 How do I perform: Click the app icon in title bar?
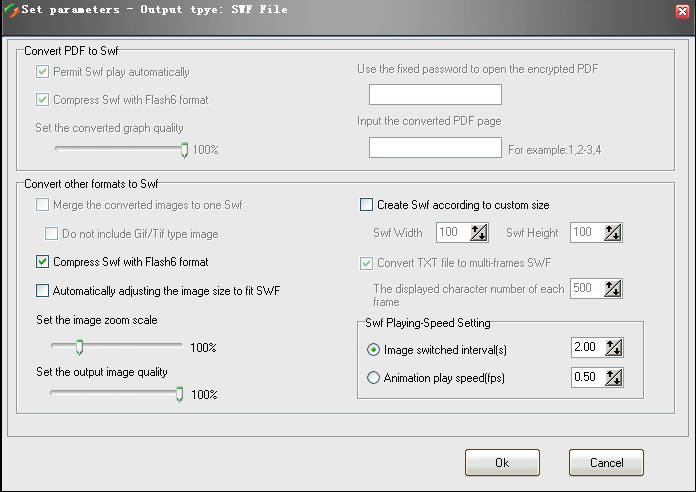[11, 10]
